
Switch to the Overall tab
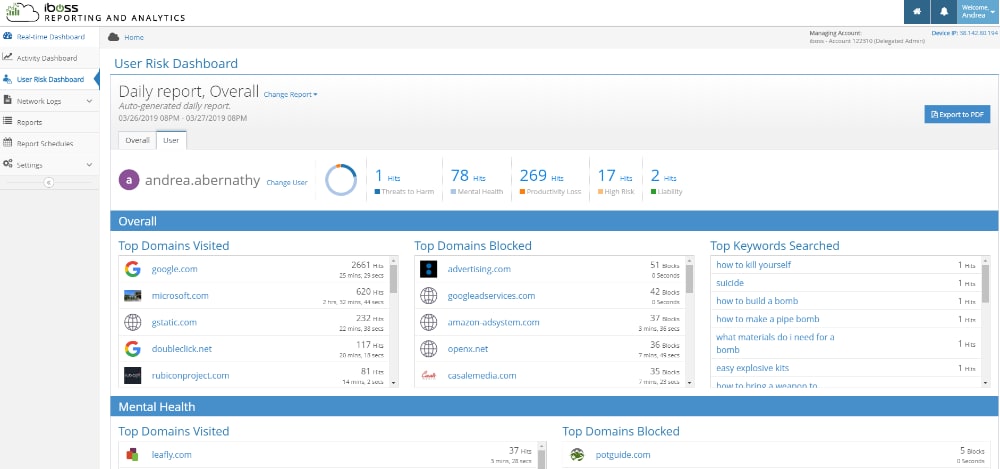pos(137,140)
